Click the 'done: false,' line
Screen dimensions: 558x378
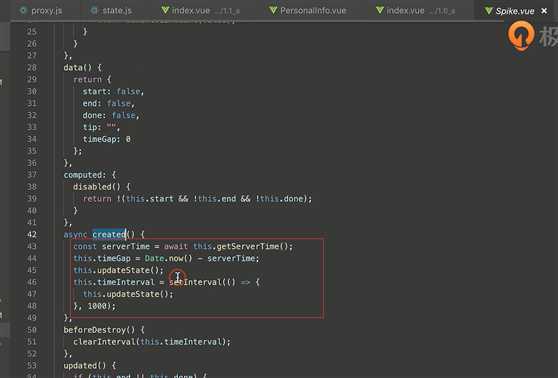[111, 115]
